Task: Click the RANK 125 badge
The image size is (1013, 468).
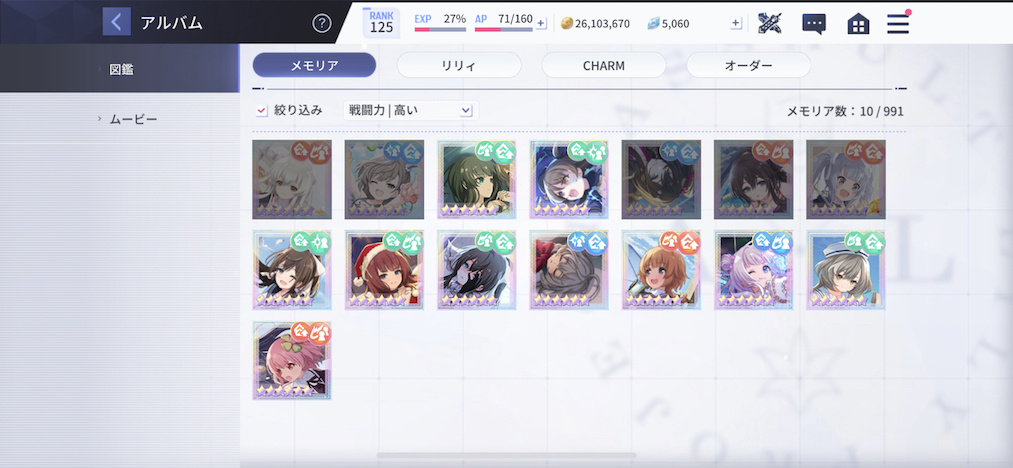Action: point(381,23)
